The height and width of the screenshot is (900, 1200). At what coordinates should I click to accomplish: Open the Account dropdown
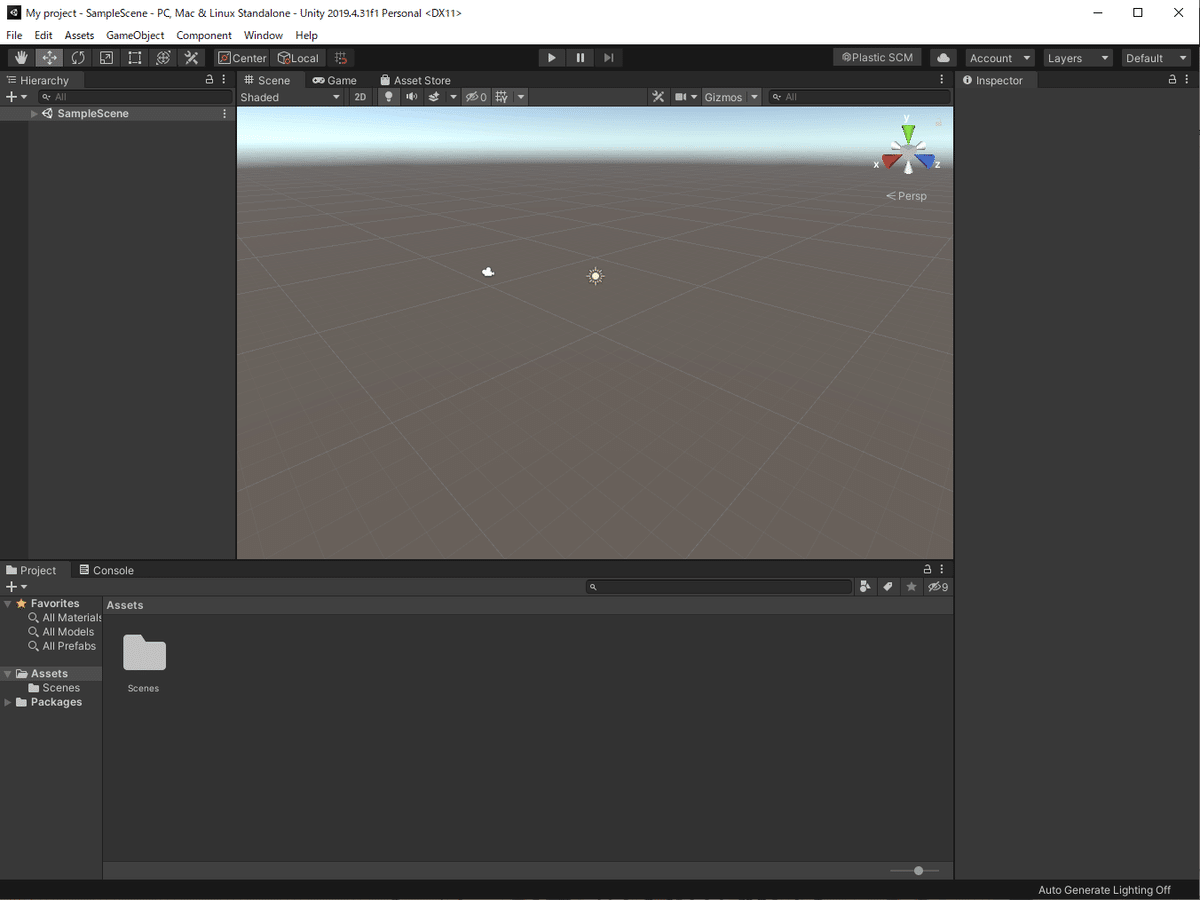[x=1000, y=58]
